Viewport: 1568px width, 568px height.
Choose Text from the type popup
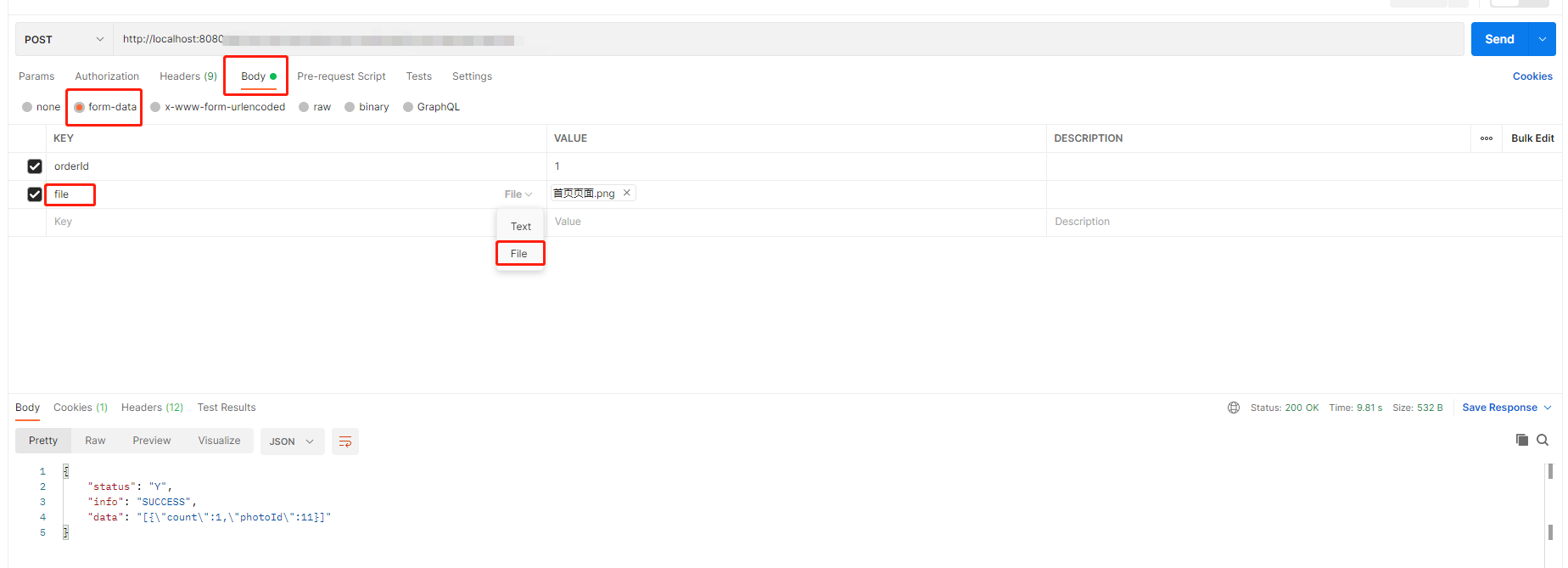tap(521, 227)
